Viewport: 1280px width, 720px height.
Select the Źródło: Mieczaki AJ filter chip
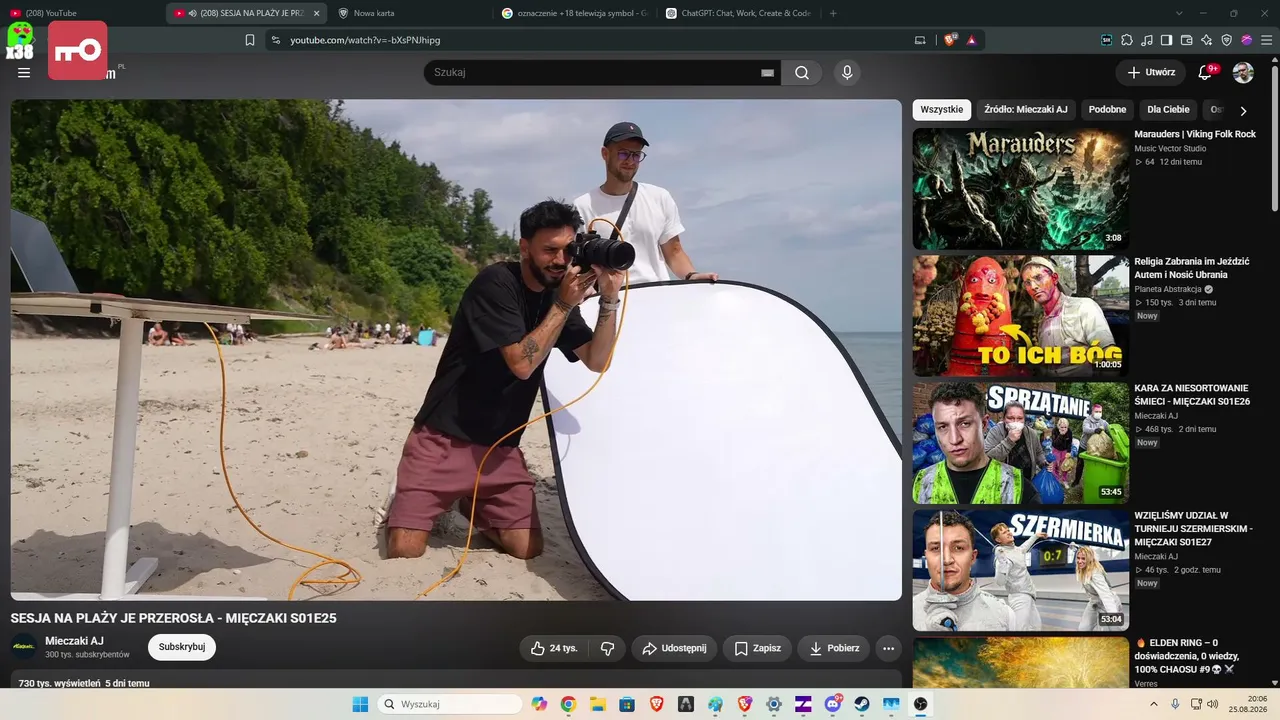tap(1026, 110)
